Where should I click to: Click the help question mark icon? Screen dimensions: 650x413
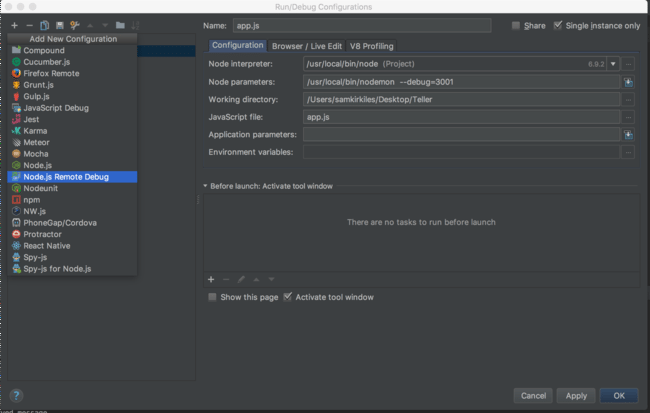pos(16,395)
